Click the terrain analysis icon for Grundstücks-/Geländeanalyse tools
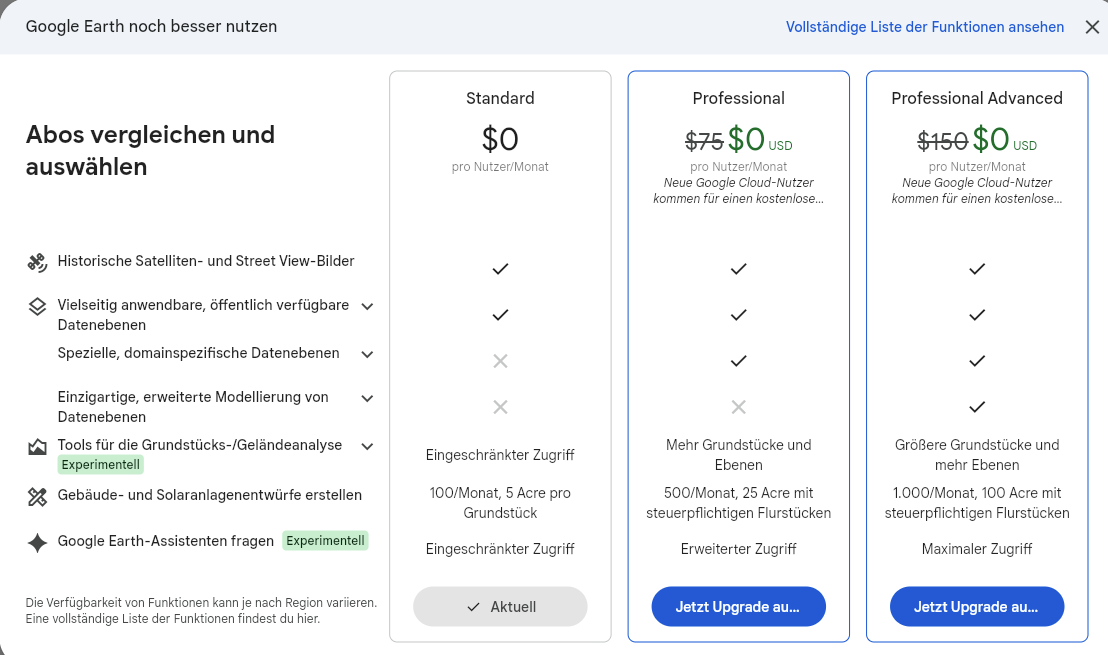The width and height of the screenshot is (1108, 655). pyautogui.click(x=37, y=447)
